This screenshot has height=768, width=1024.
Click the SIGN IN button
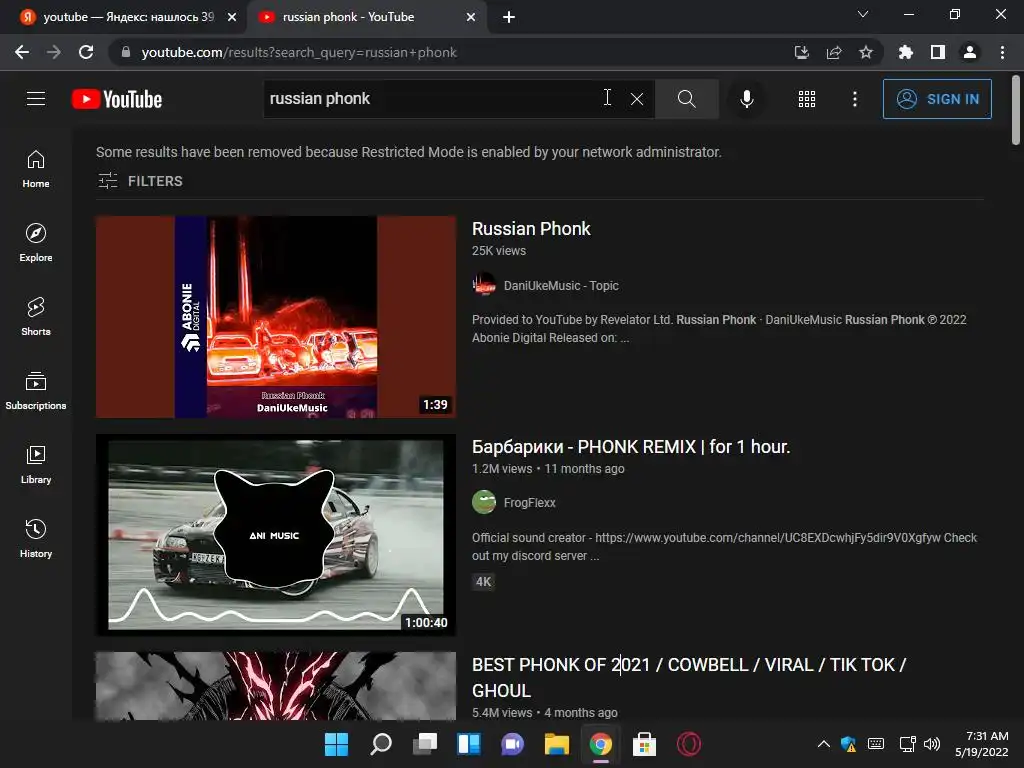coord(937,99)
